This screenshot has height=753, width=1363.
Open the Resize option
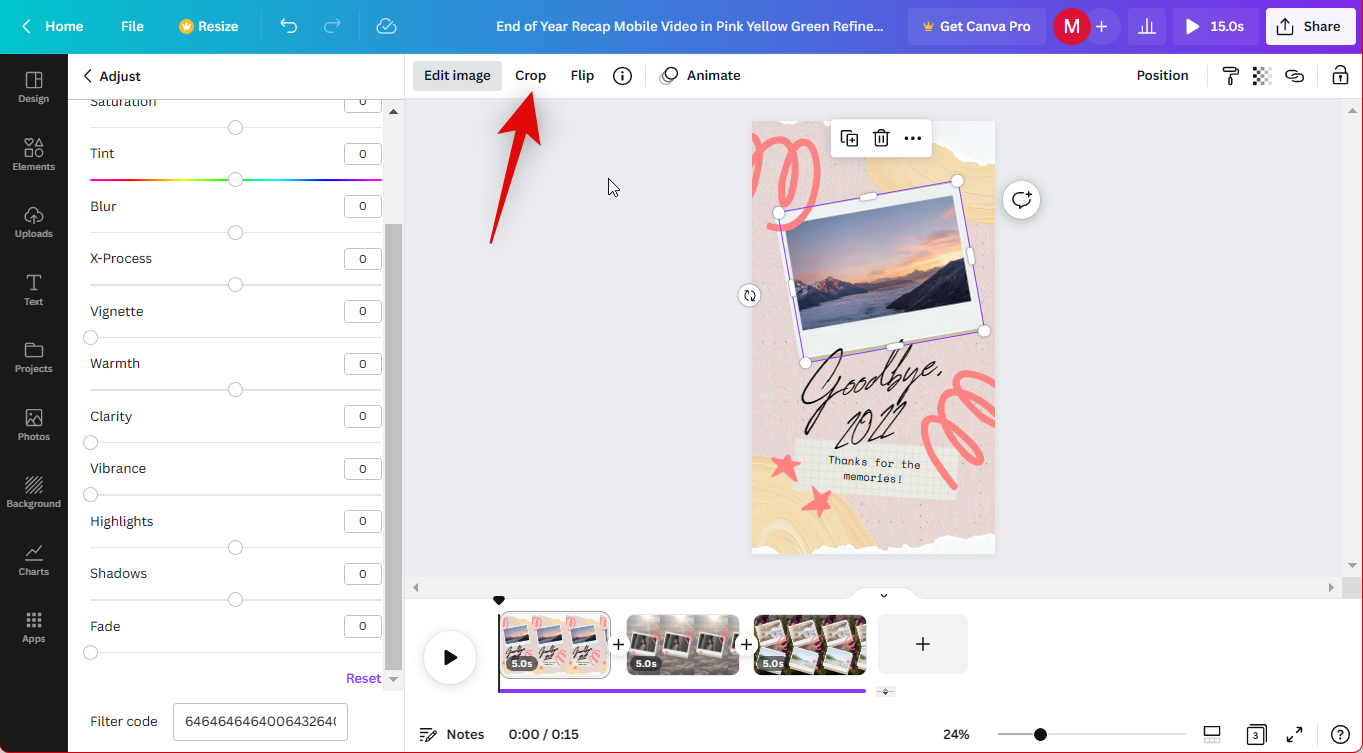(x=208, y=26)
